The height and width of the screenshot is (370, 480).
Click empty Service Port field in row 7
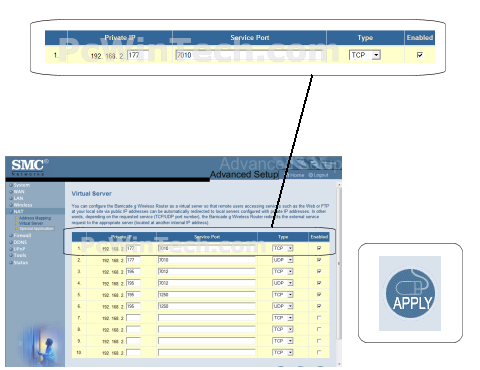(207, 318)
